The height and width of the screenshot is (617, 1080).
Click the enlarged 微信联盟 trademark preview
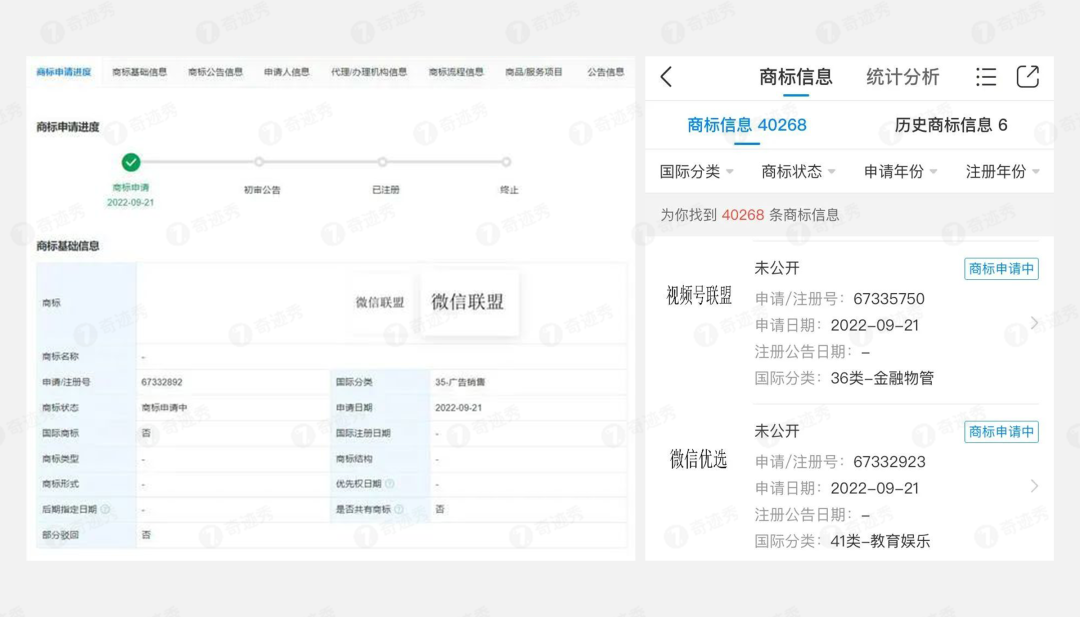[x=468, y=302]
